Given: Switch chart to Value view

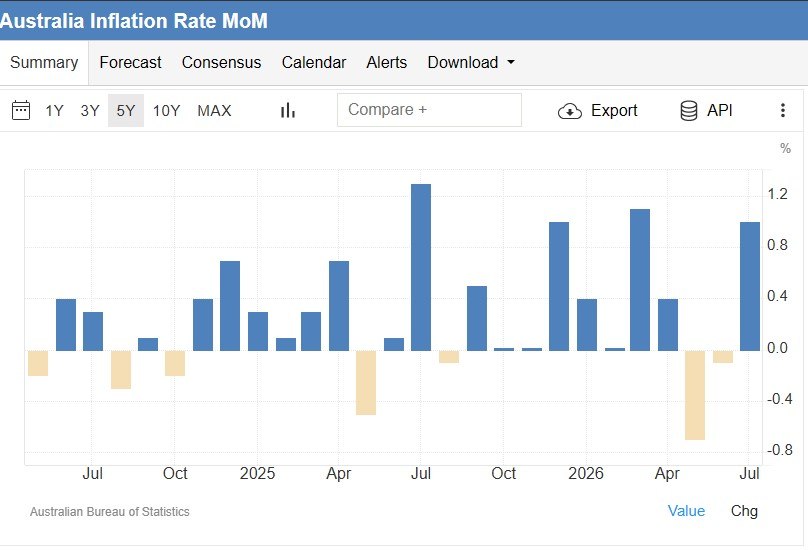Looking at the screenshot, I should 686,511.
